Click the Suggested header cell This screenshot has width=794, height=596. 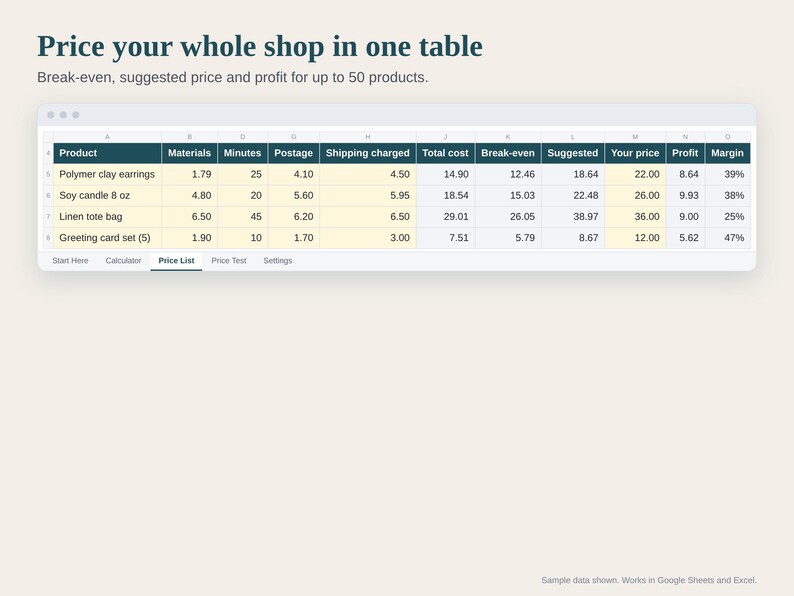click(573, 153)
